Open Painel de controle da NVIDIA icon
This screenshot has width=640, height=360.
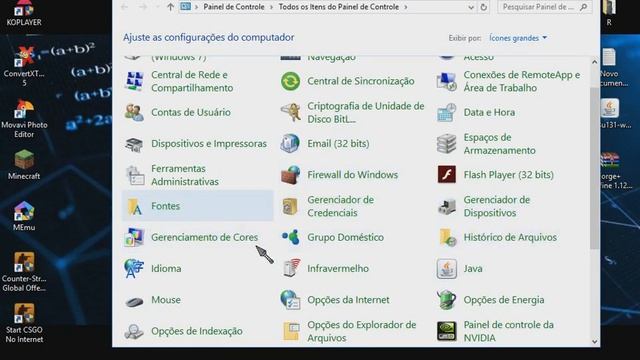(447, 331)
